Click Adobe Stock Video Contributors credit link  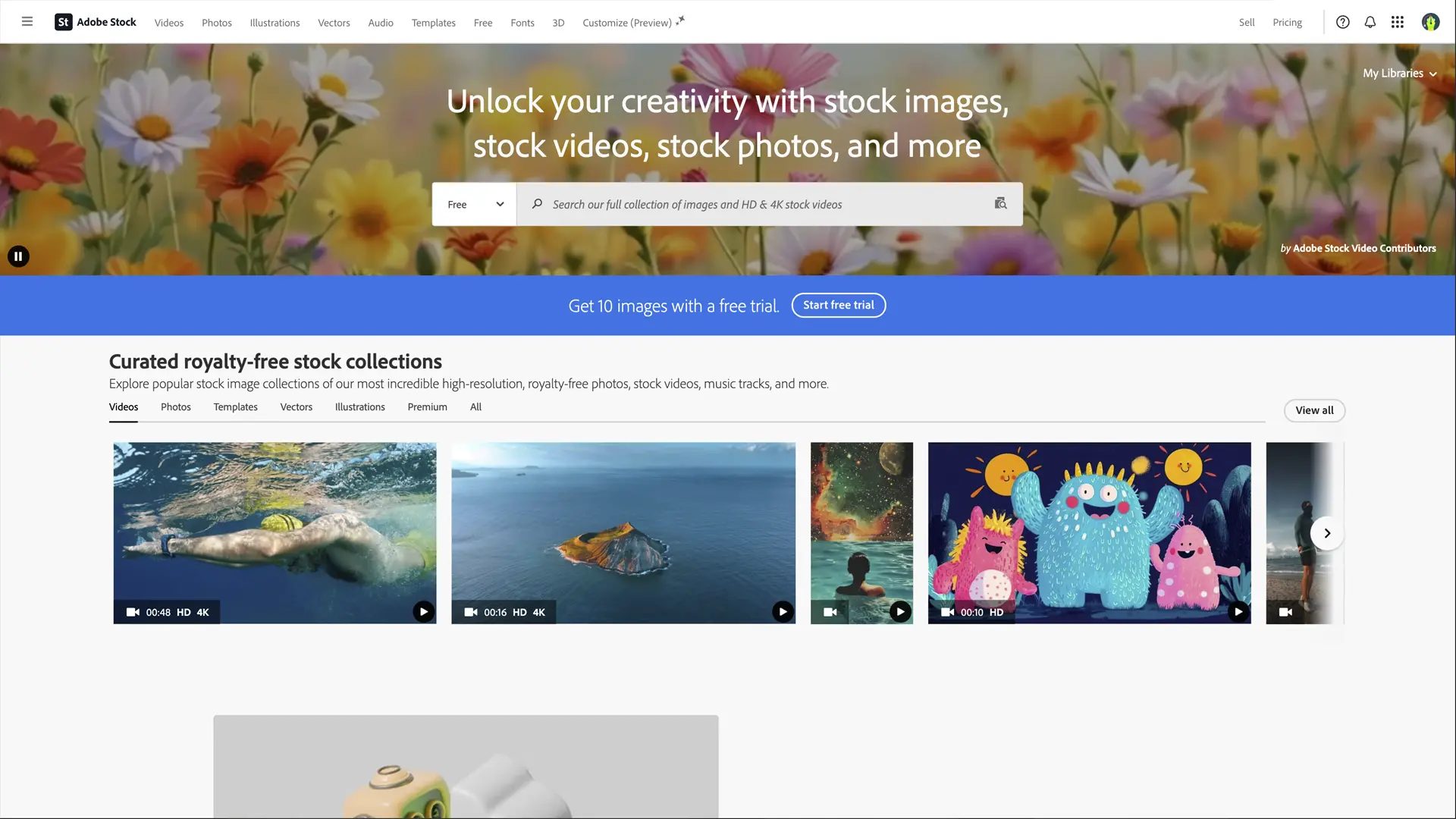click(x=1364, y=248)
